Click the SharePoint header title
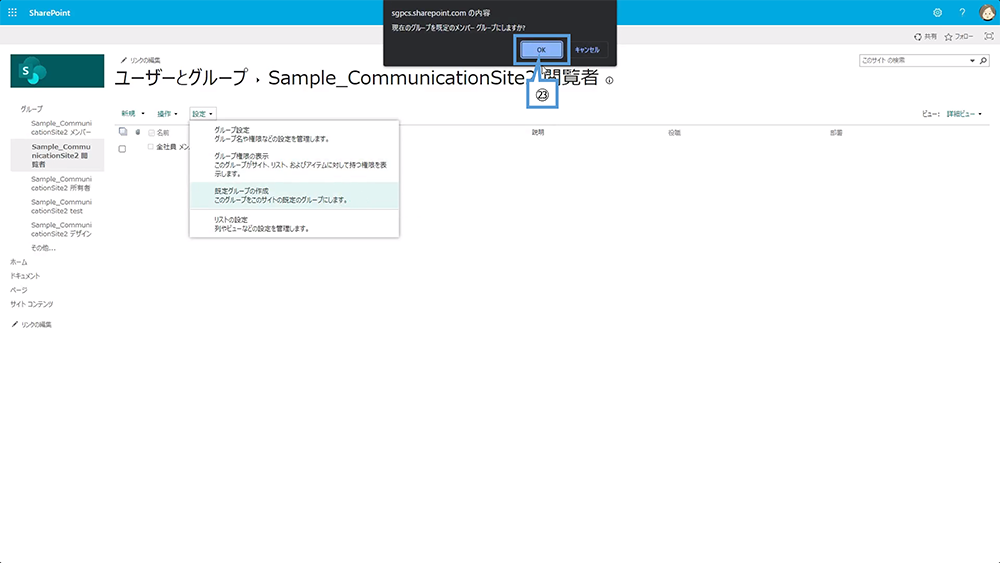This screenshot has width=1000, height=563. click(50, 13)
